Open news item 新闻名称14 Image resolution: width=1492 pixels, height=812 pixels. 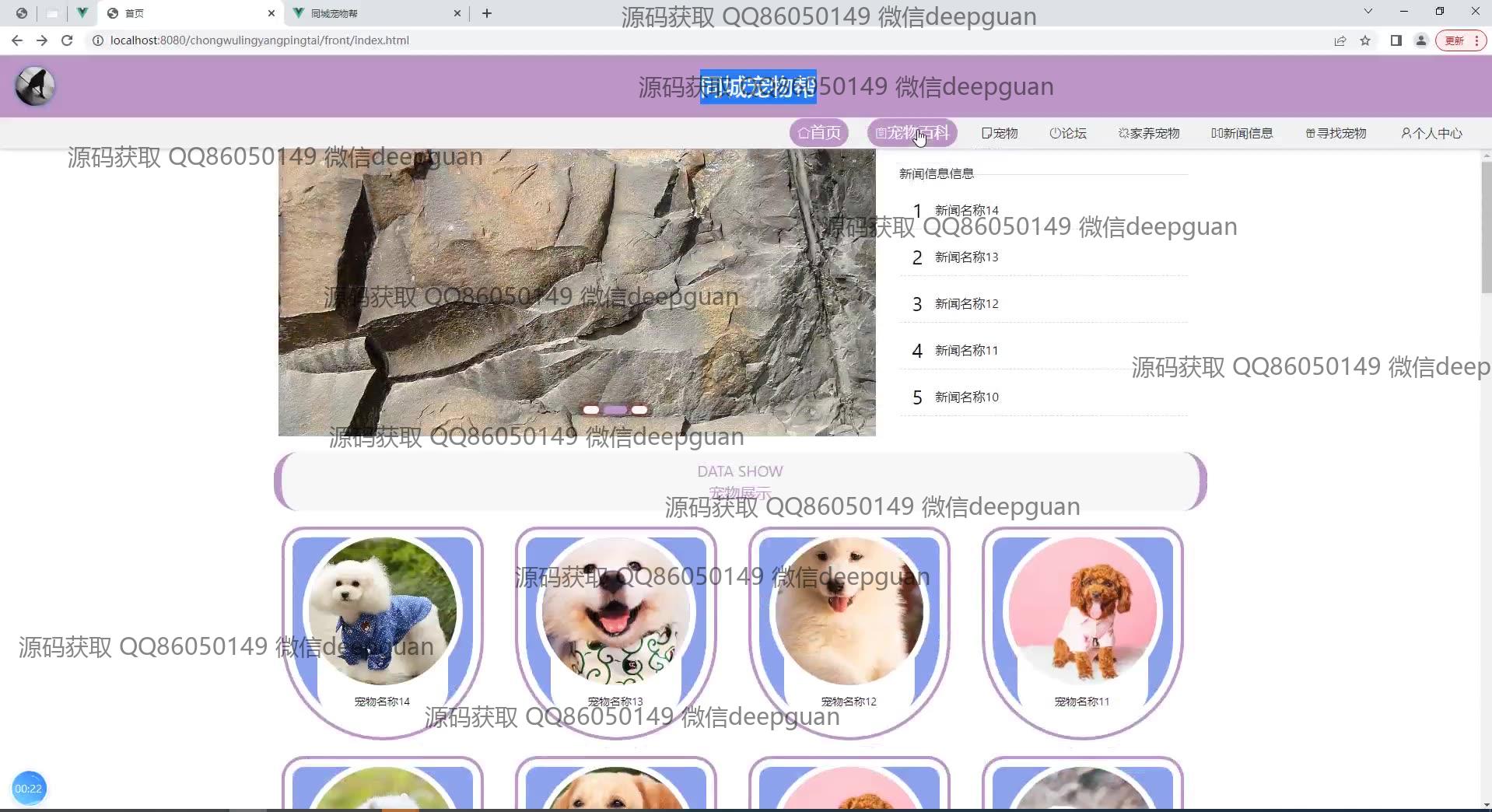click(x=966, y=210)
